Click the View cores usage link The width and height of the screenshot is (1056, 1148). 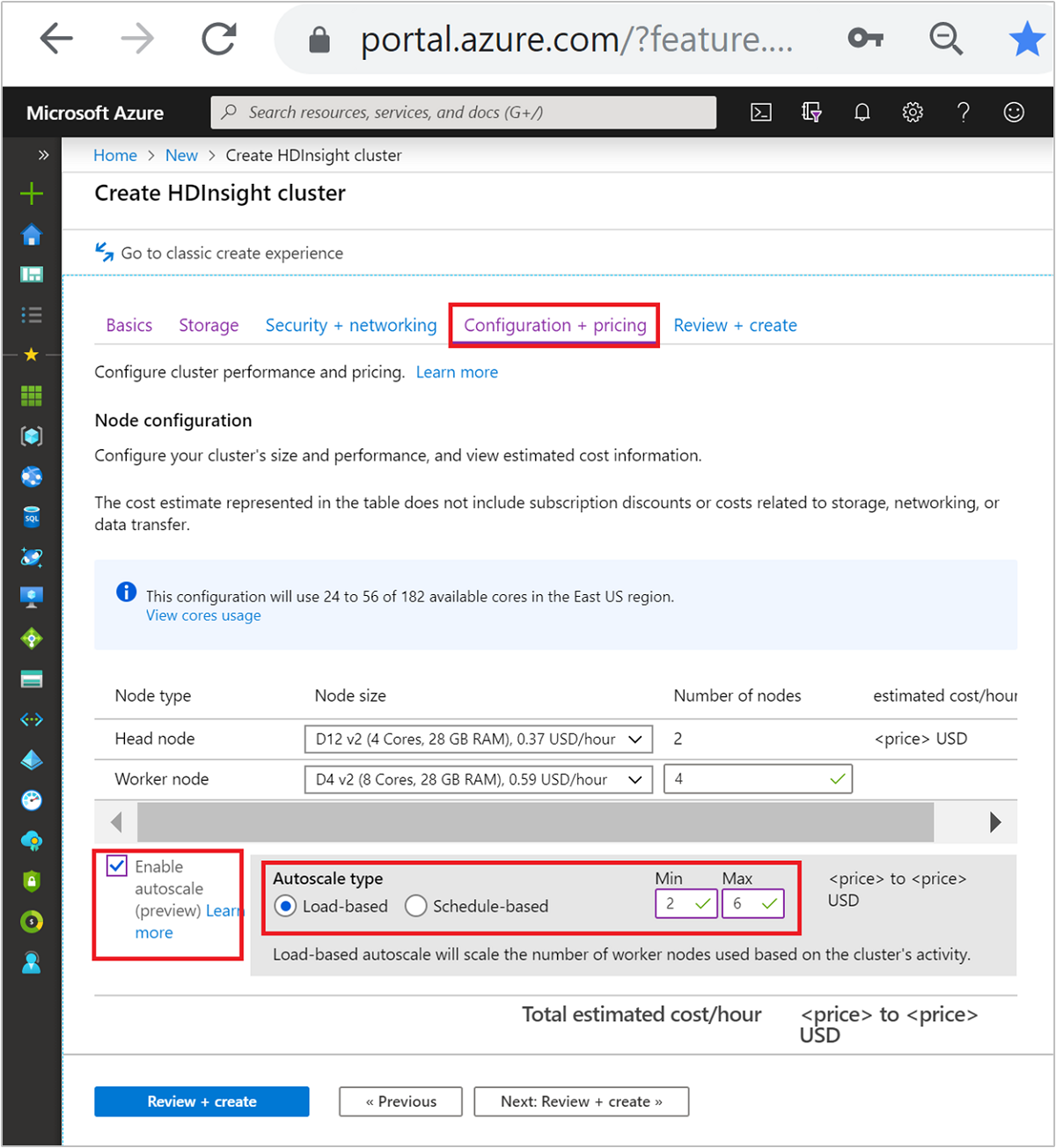coord(203,615)
